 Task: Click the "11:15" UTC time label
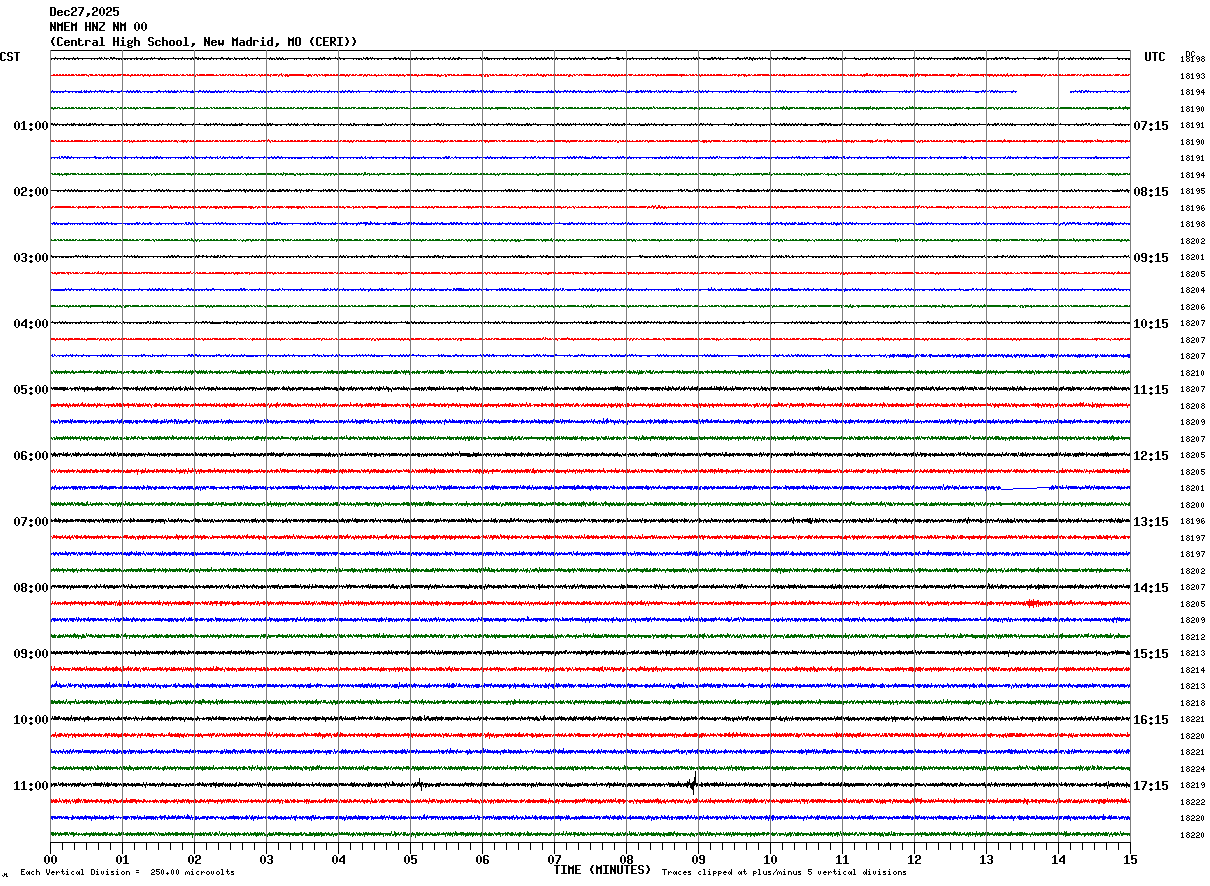point(1152,390)
